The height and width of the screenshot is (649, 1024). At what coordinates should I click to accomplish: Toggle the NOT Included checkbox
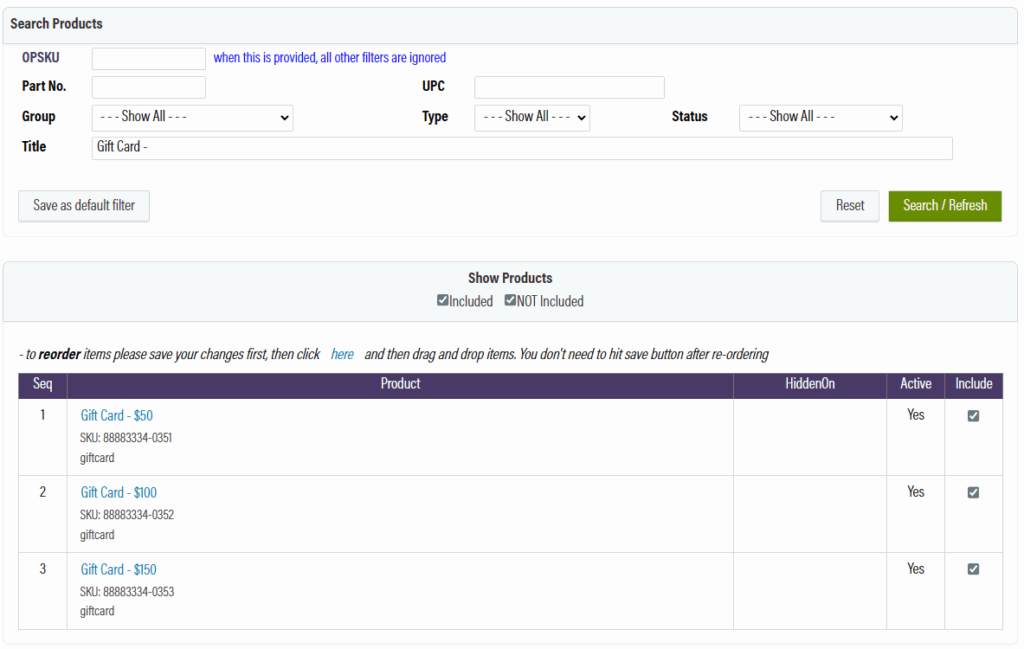510,301
